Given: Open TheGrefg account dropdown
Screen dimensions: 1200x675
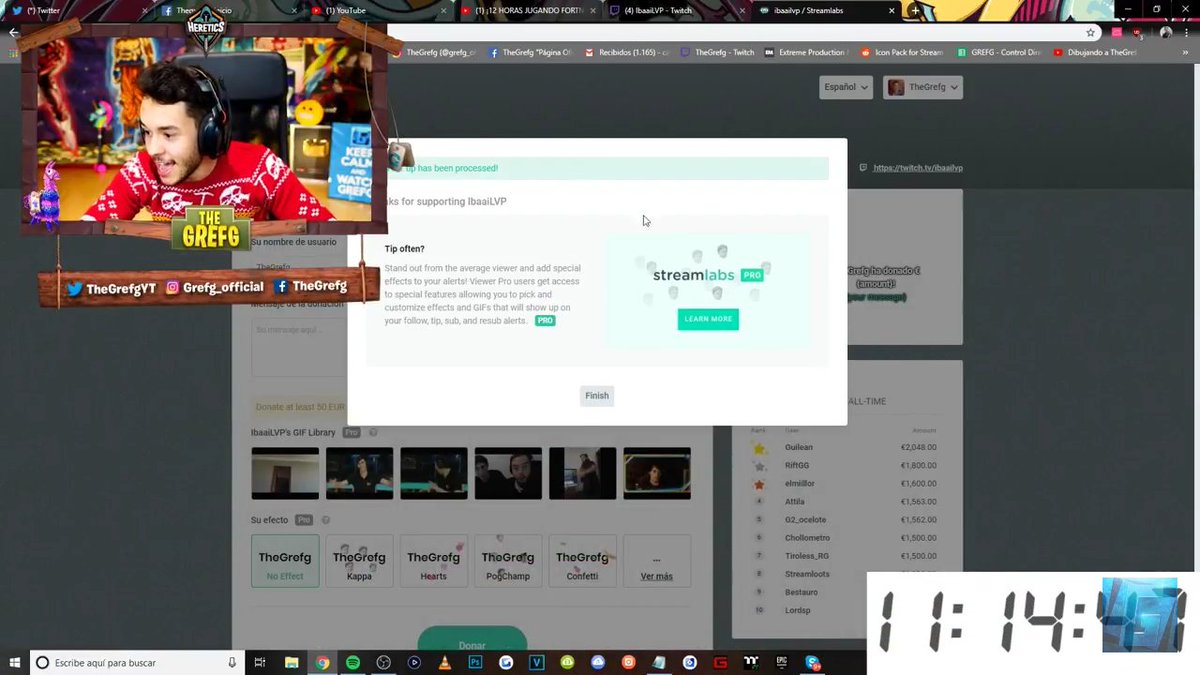Looking at the screenshot, I should click(923, 87).
